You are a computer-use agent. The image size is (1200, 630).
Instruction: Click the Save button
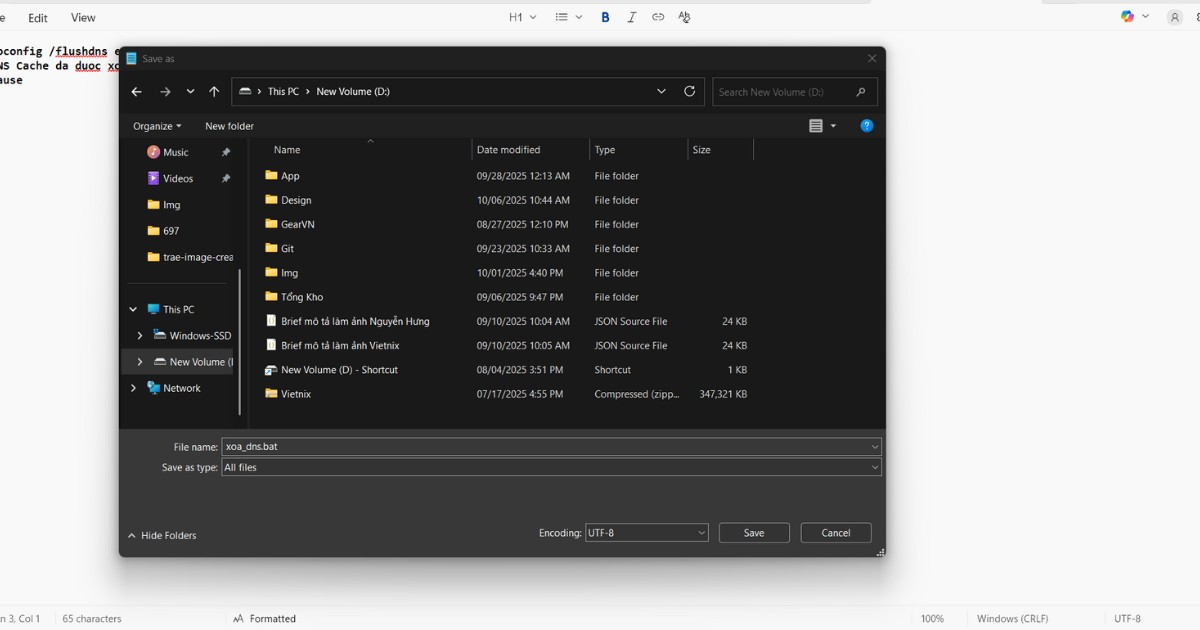click(753, 532)
